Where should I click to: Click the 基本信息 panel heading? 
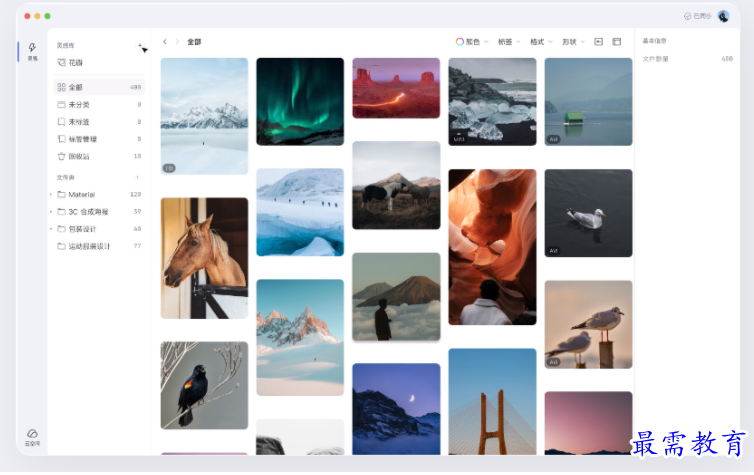point(654,41)
